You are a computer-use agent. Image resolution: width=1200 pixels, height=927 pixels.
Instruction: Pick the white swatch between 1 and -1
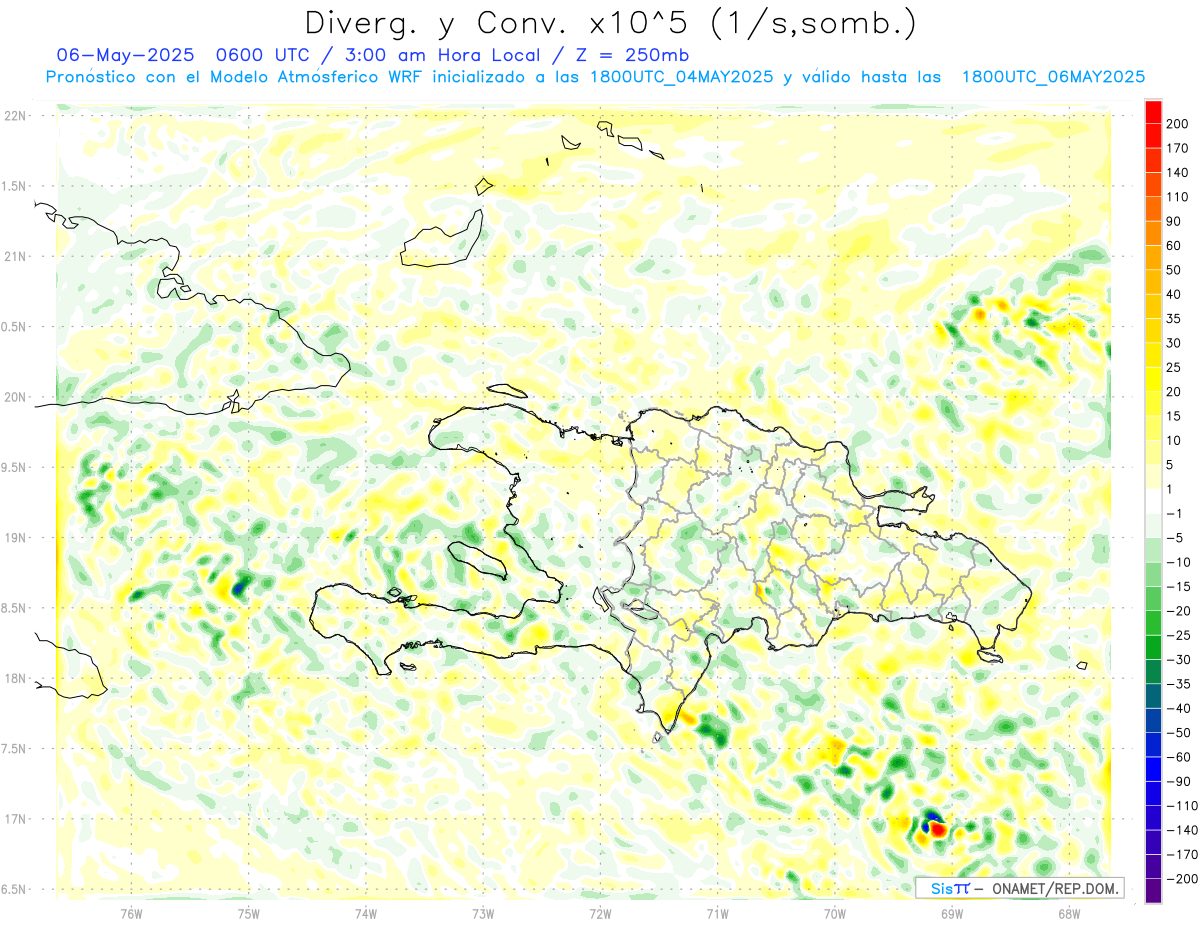(x=1153, y=502)
